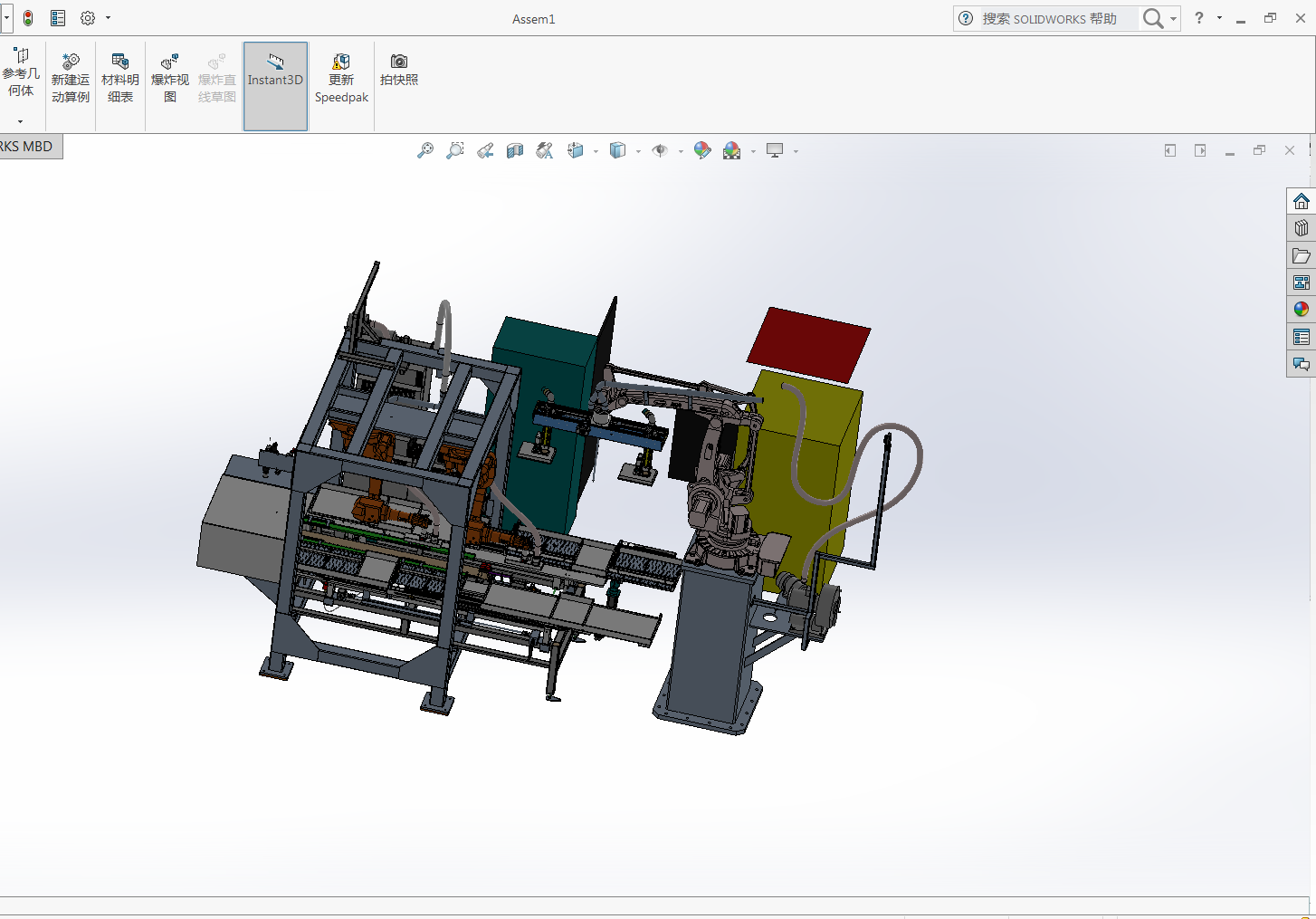
Task: Expand the 参考几何体 dropdown arrow
Action: [x=20, y=121]
